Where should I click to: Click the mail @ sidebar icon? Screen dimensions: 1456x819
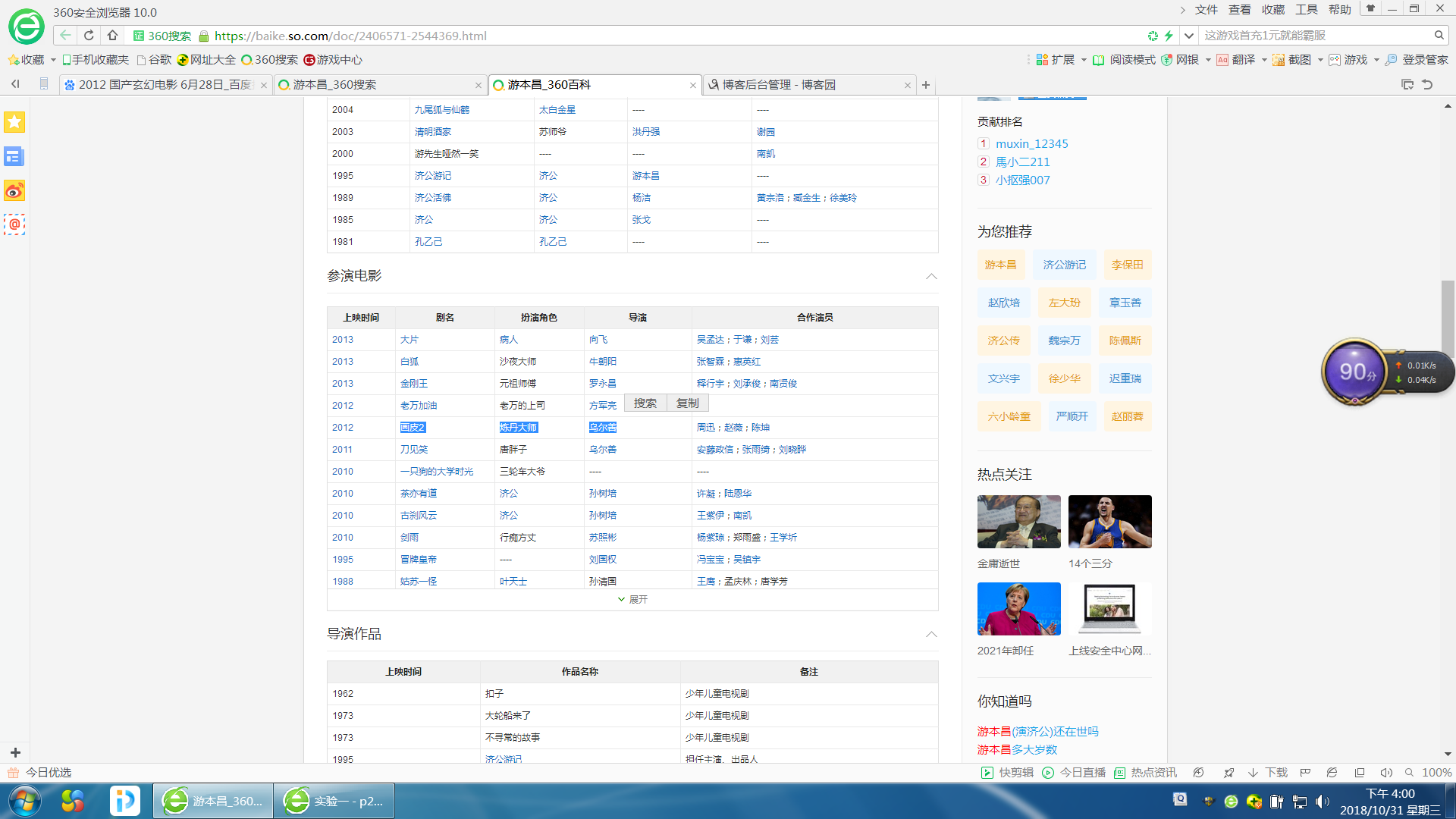[x=14, y=224]
